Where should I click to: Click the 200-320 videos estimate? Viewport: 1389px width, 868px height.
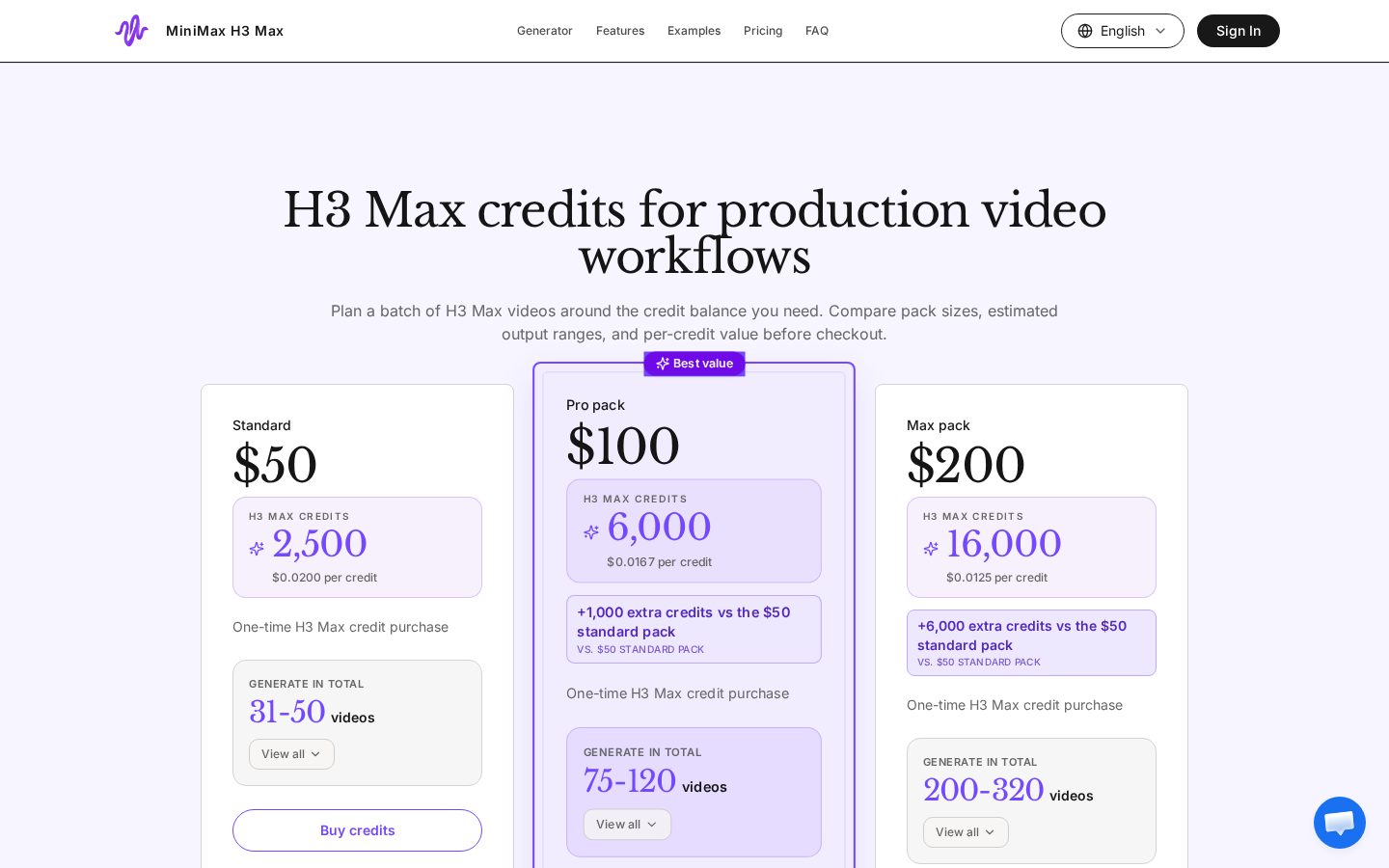(x=1008, y=791)
